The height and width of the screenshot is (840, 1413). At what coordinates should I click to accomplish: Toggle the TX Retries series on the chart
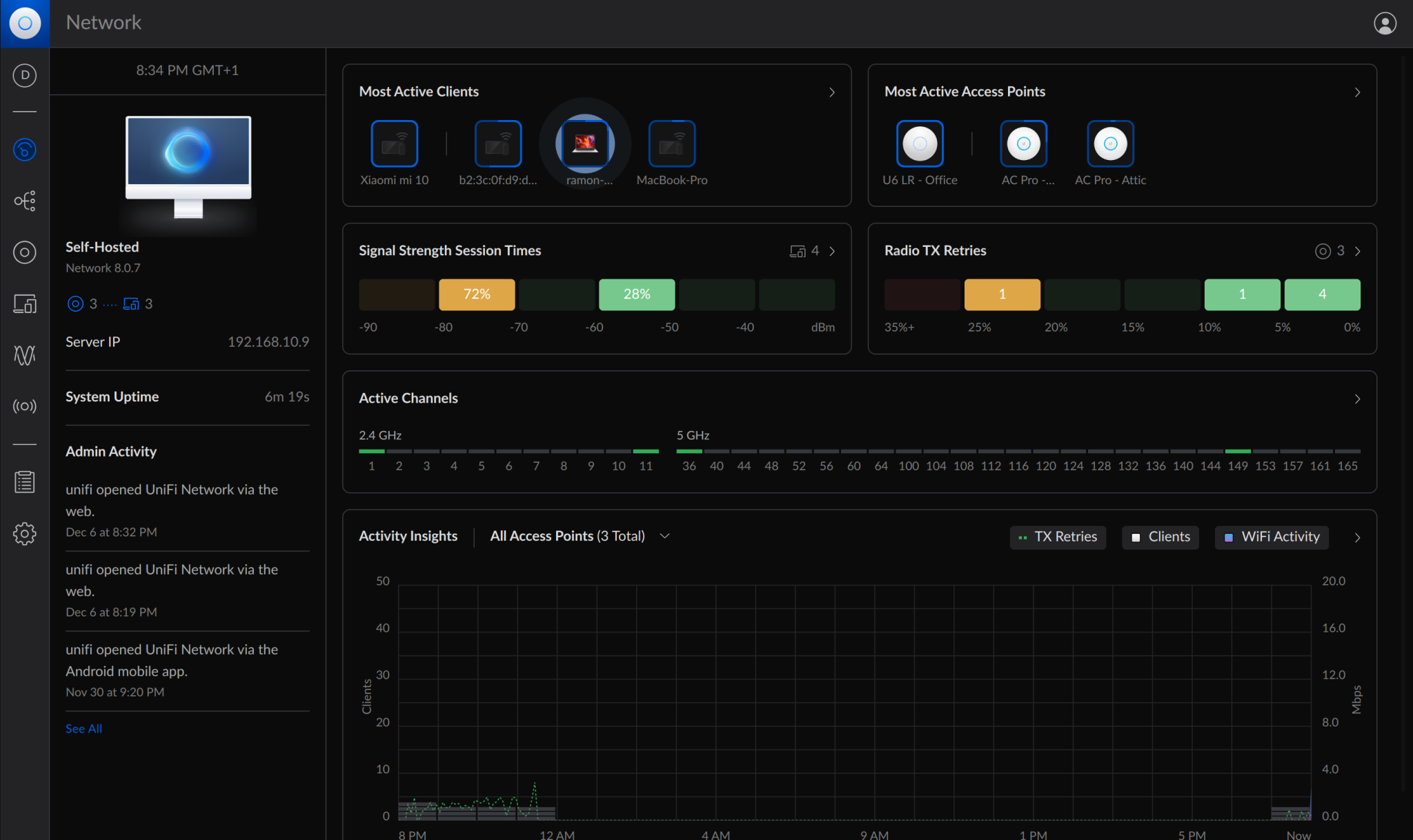[1058, 537]
